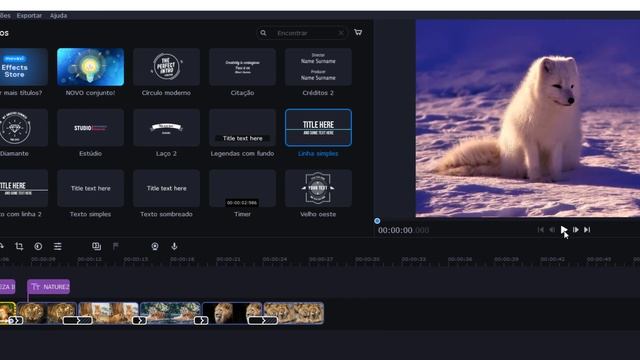Choose the Diamante title preset
The image size is (640, 360).
(24, 127)
